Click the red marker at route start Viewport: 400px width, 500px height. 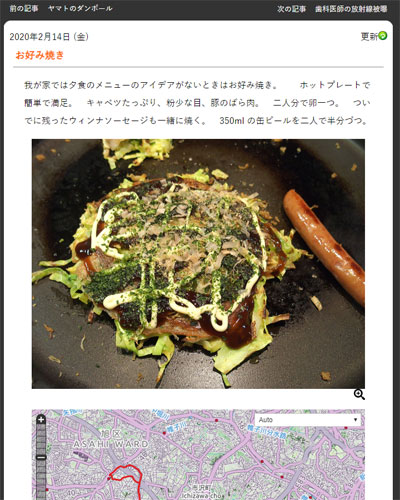tap(109, 478)
